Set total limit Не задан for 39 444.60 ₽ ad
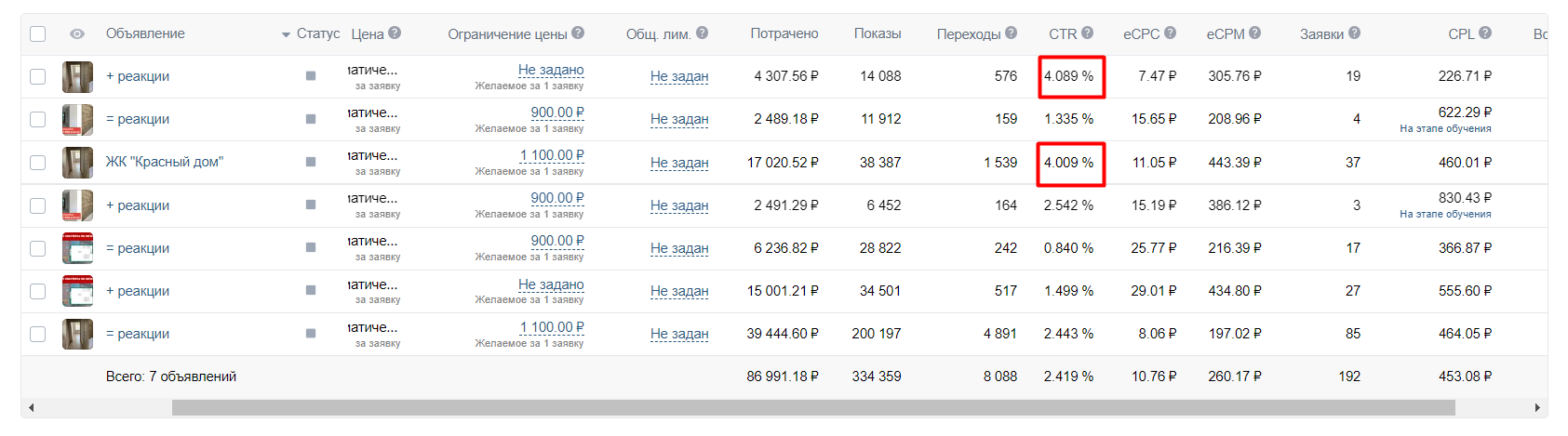The height and width of the screenshot is (436, 1568). pos(679,334)
